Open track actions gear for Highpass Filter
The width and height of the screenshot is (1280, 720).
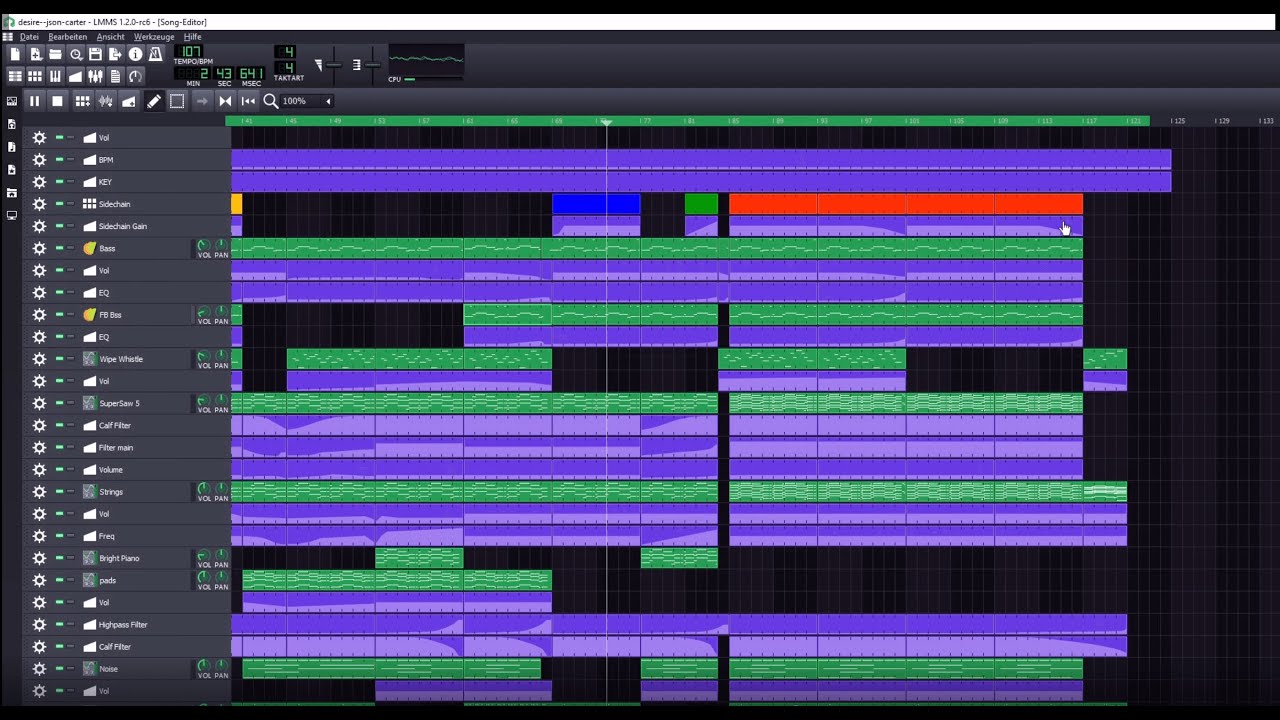[39, 625]
